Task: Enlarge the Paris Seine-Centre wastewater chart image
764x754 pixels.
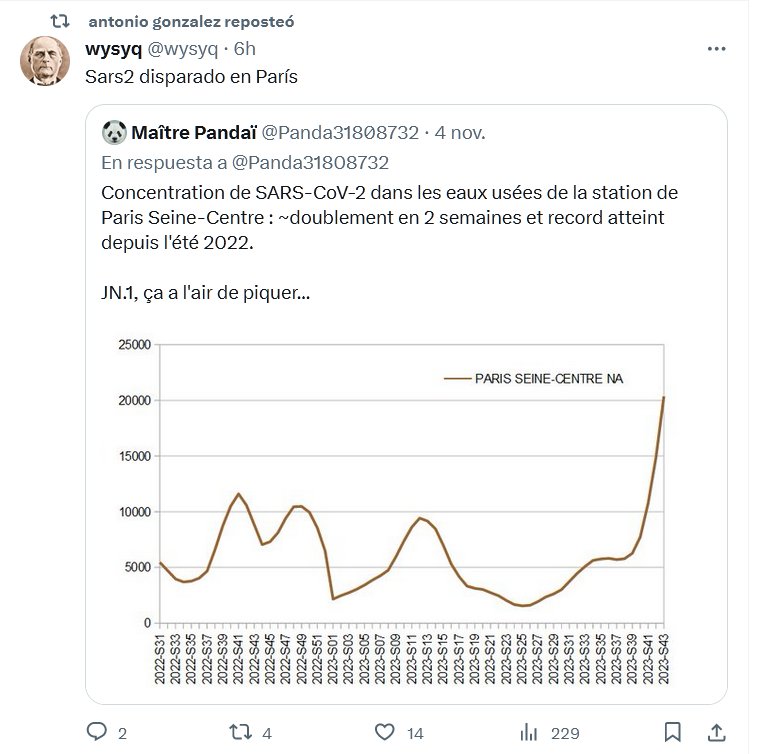Action: [405, 510]
